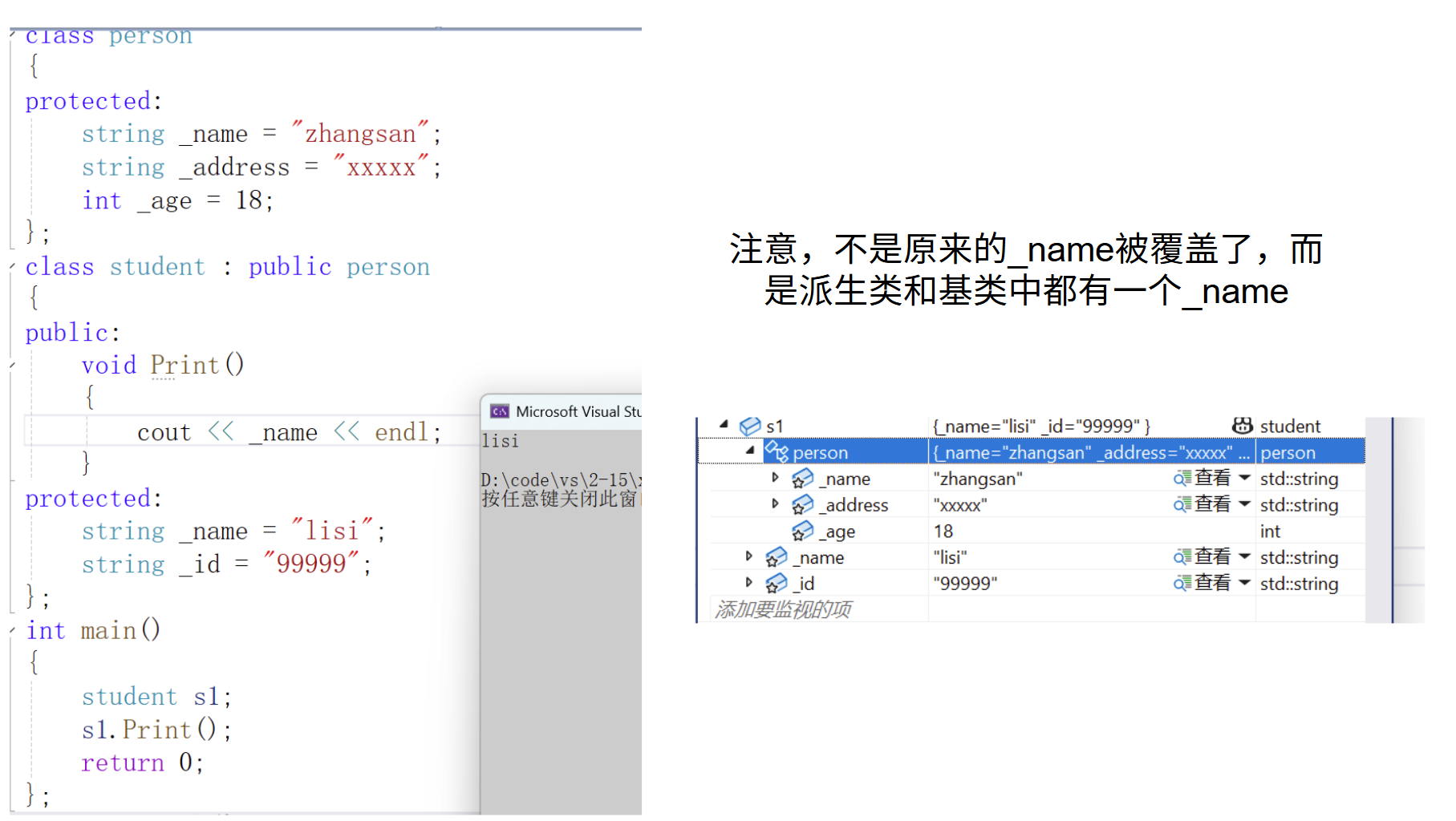The image size is (1456, 821).
Task: Open the 查看 dropdown arrow for "xxxxx"
Action: pos(1244,504)
